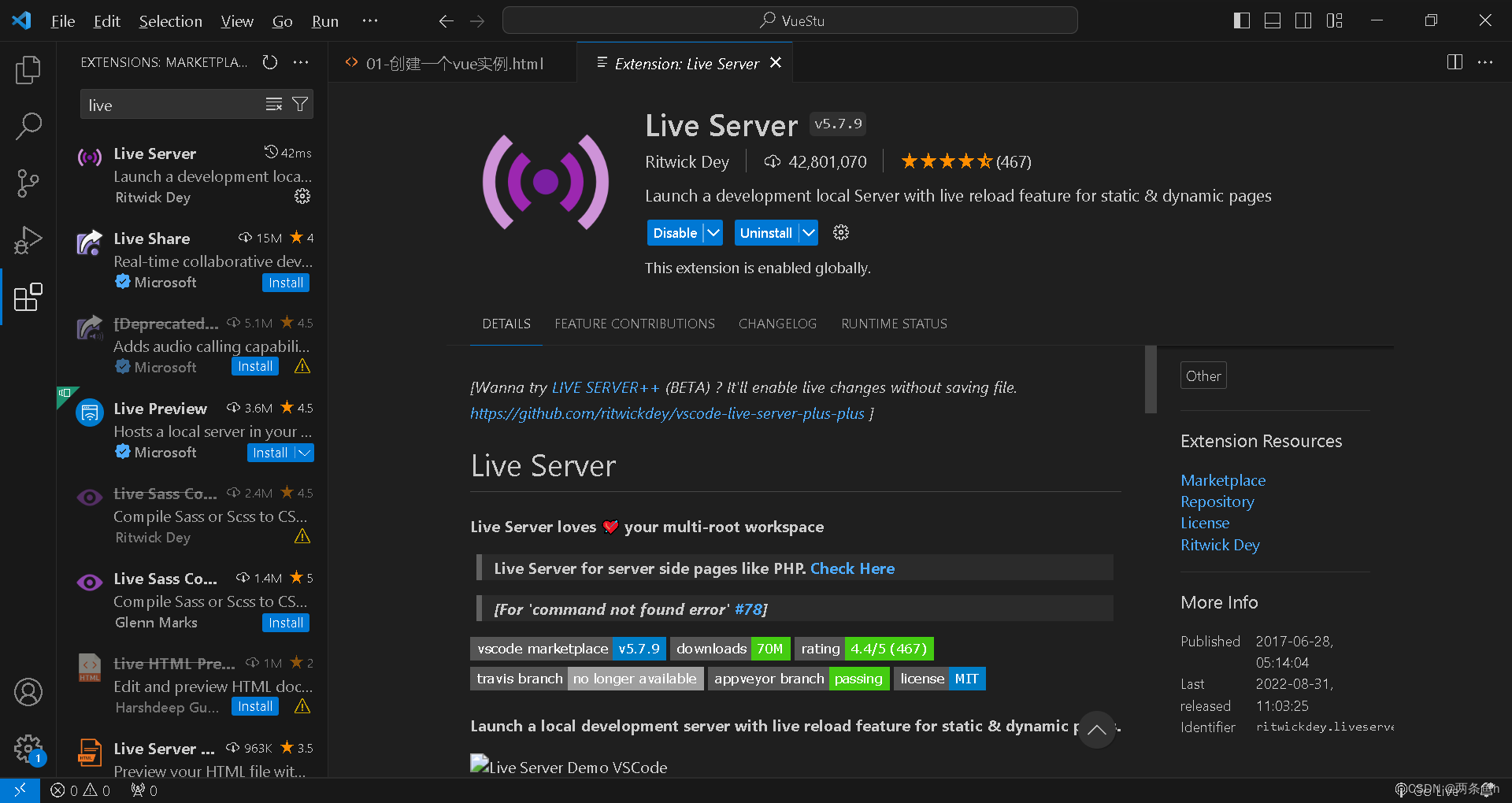This screenshot has width=1512, height=803.
Task: Open issue #78 link
Action: [x=748, y=609]
